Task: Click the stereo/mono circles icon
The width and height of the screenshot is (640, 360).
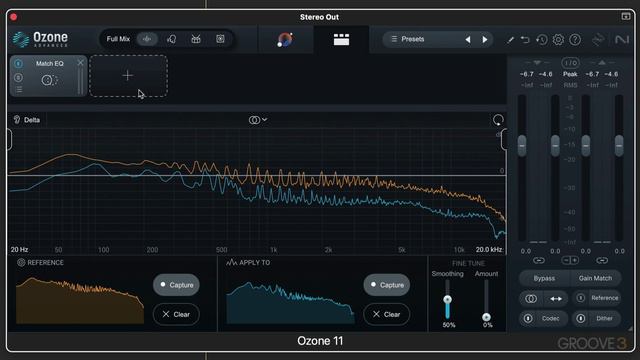Action: point(531,299)
